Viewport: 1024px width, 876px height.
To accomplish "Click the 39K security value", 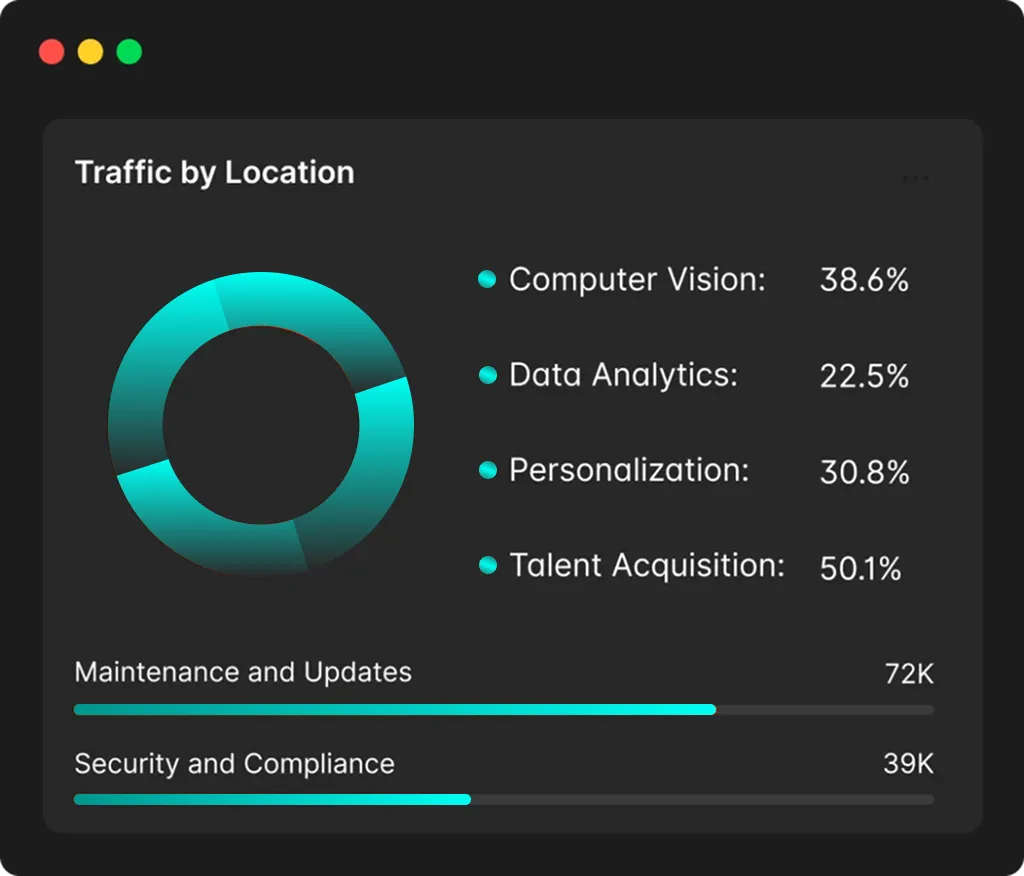I will (x=908, y=764).
